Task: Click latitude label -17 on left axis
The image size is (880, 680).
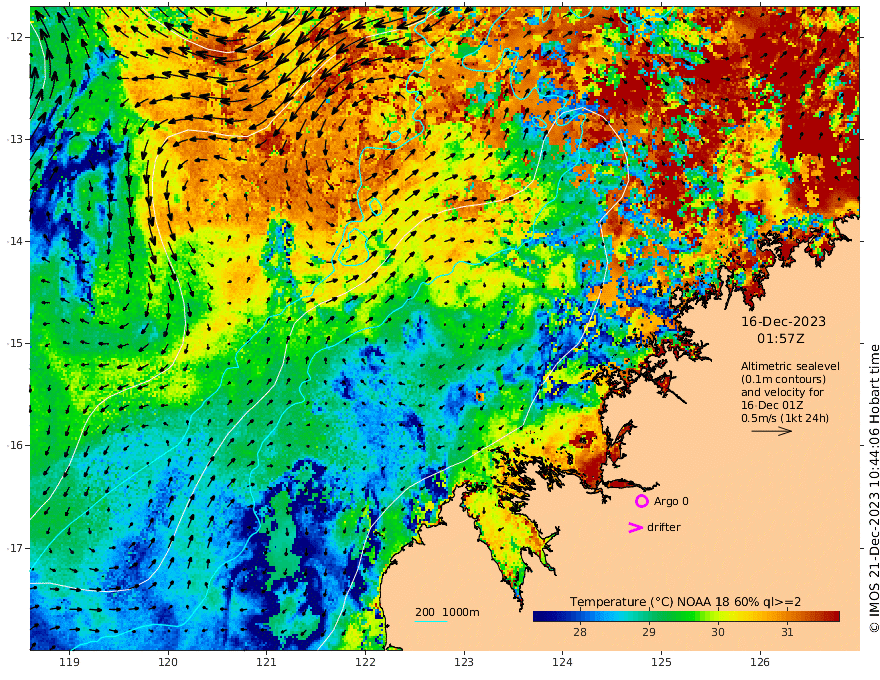Action: pyautogui.click(x=15, y=548)
